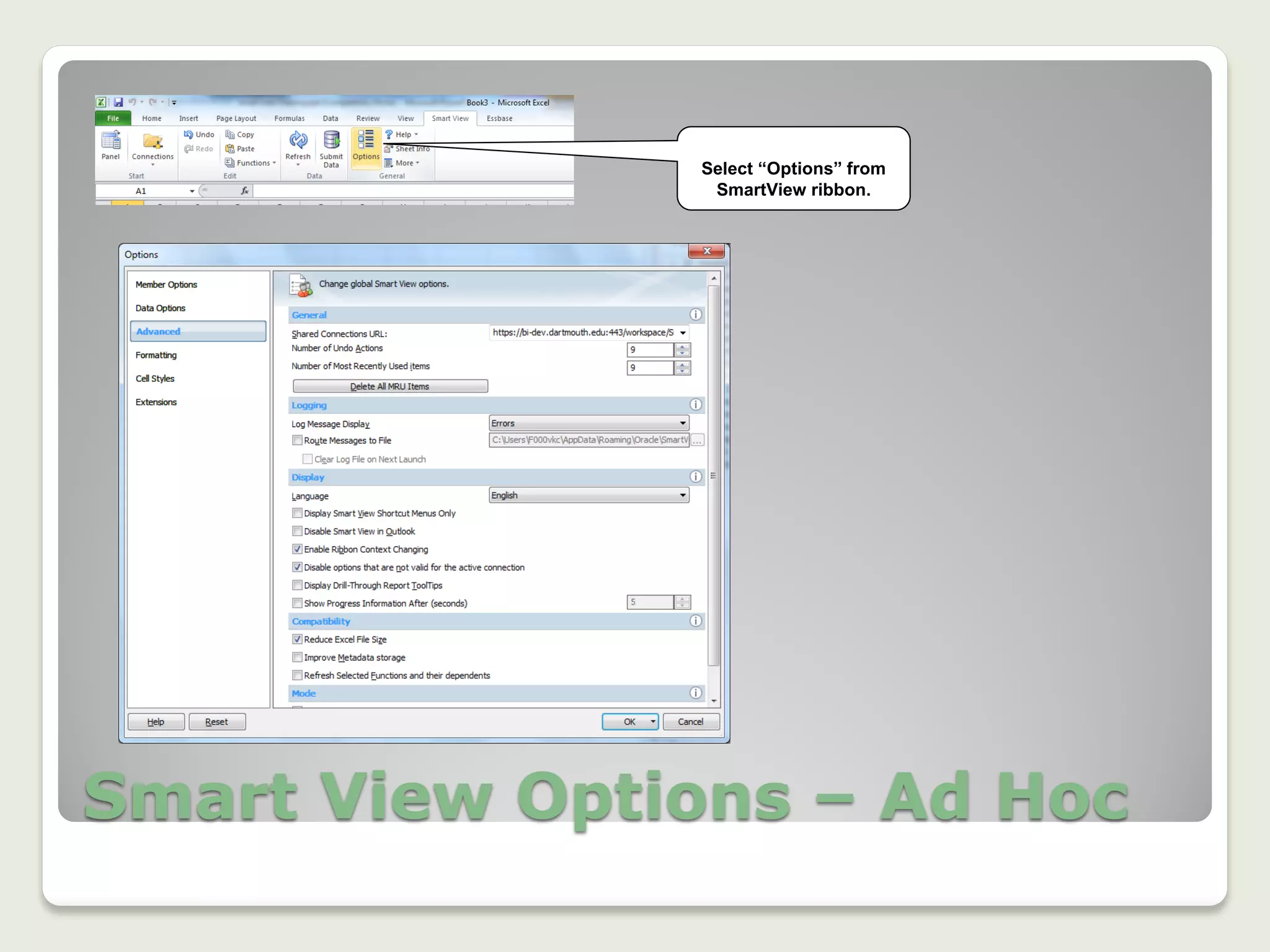Open the Functions icon menu
Image resolution: width=1270 pixels, height=952 pixels.
point(229,162)
